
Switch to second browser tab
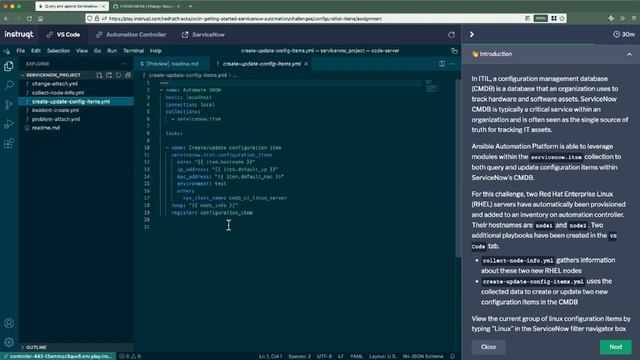click(146, 6)
